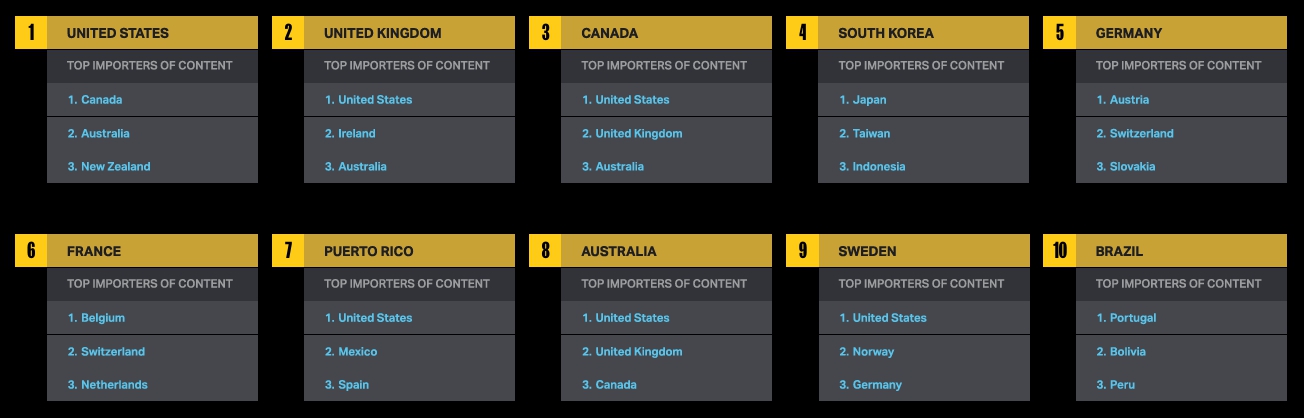
Task: Select the rank 9 badge beside Sweden
Action: [x=802, y=251]
